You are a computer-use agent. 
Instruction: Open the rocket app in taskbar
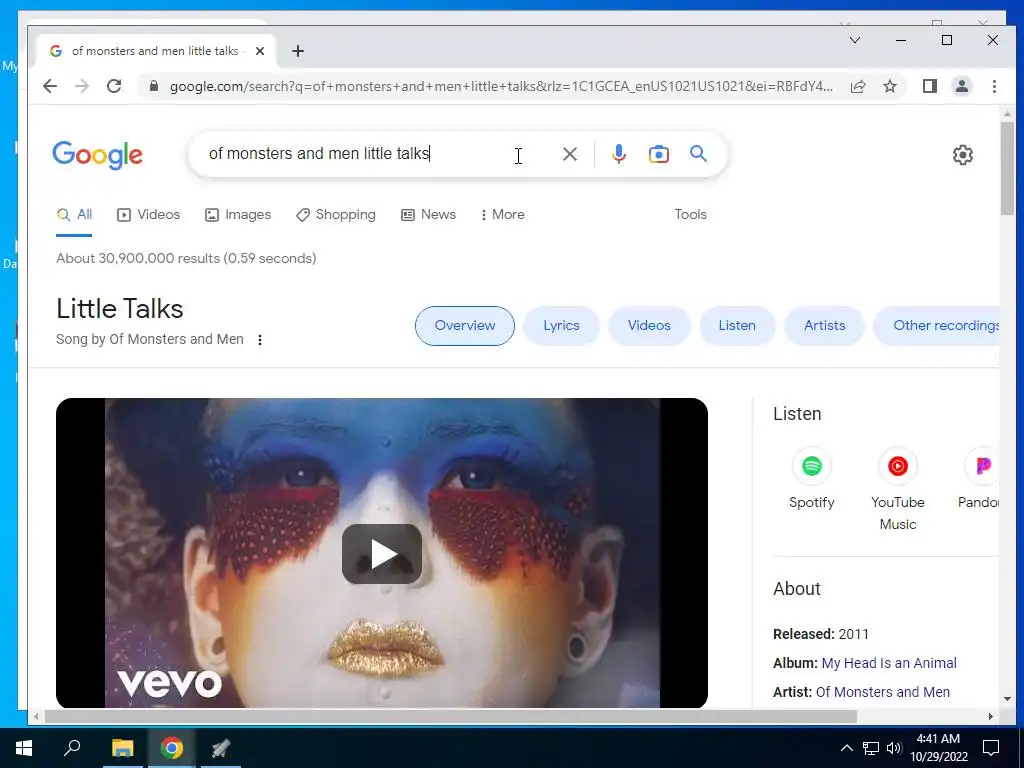[221, 748]
